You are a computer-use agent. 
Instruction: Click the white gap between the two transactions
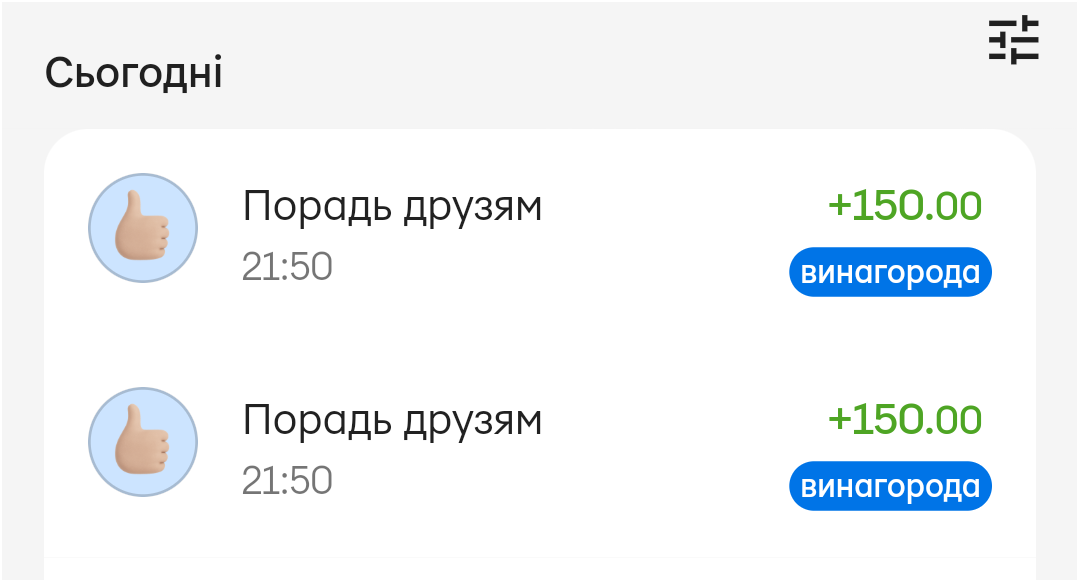540,340
